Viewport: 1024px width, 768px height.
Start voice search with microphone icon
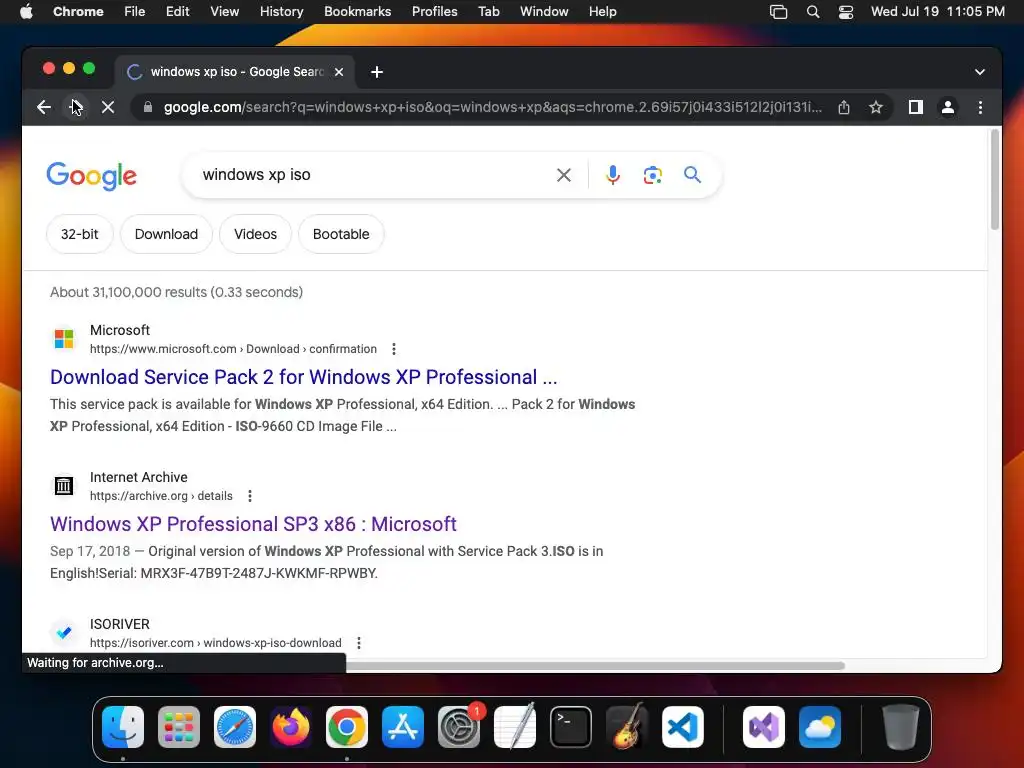pyautogui.click(x=613, y=175)
